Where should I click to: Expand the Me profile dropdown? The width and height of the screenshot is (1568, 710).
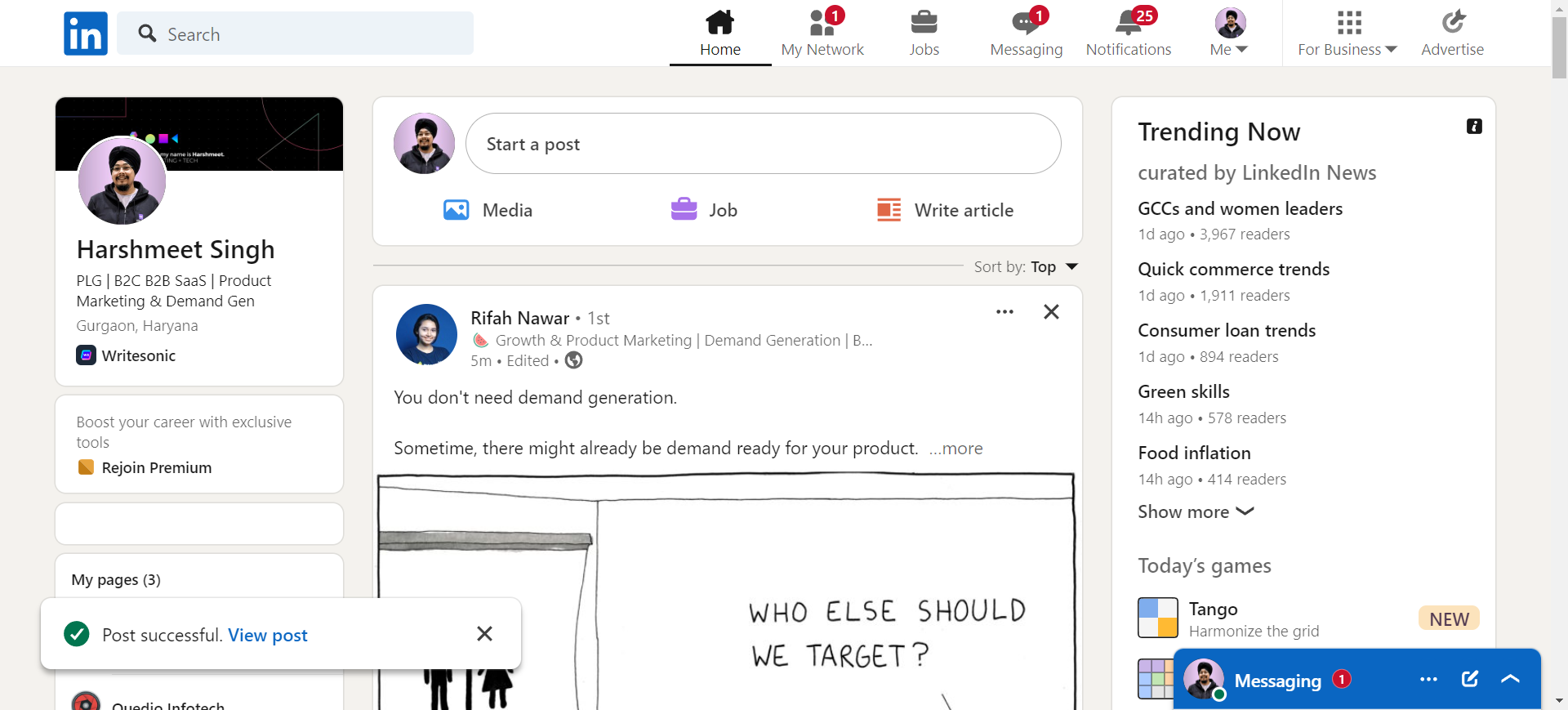click(x=1230, y=33)
